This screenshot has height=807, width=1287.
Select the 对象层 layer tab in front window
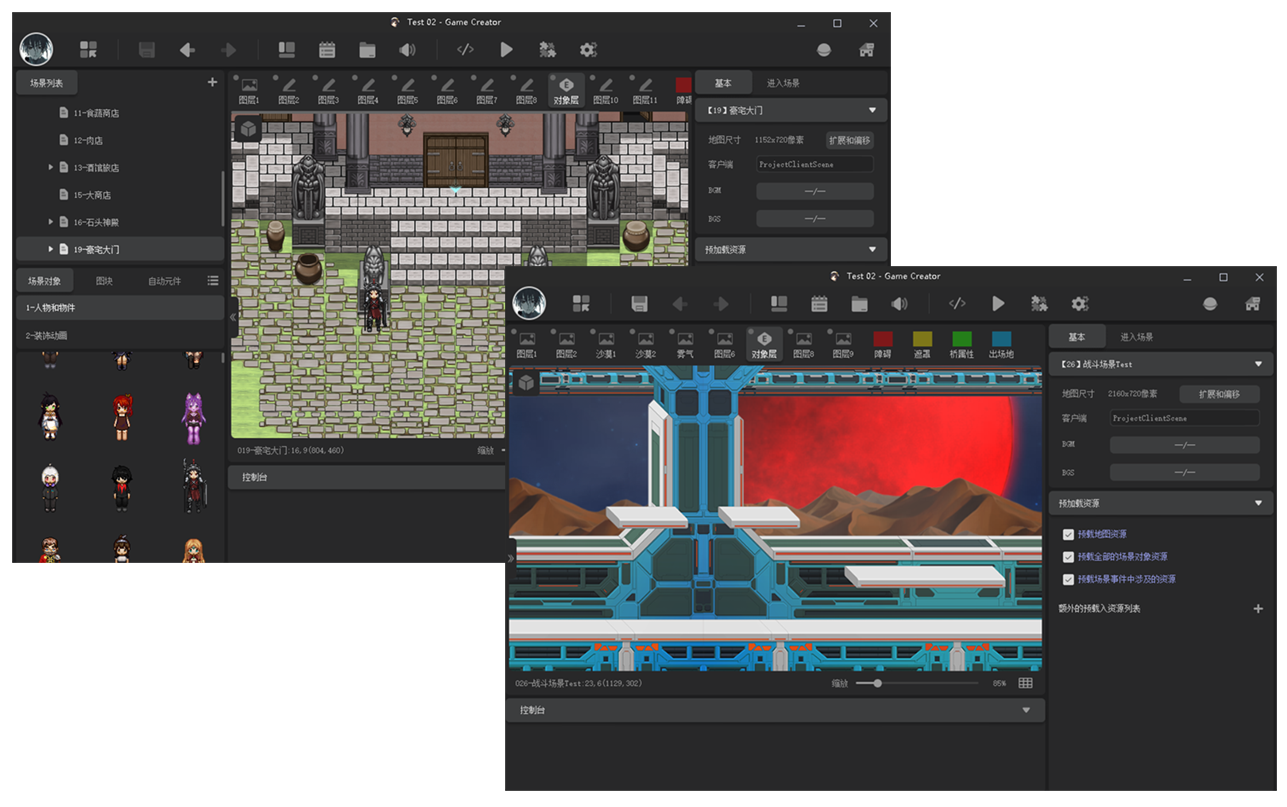point(765,344)
